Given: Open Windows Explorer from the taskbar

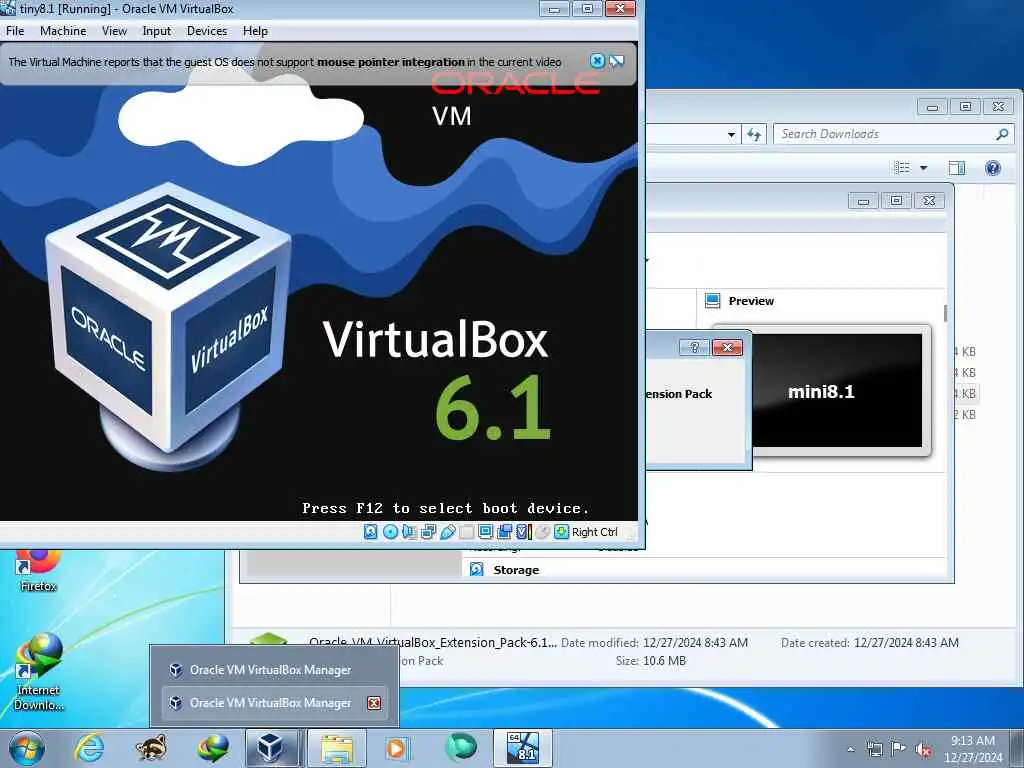Looking at the screenshot, I should [336, 748].
